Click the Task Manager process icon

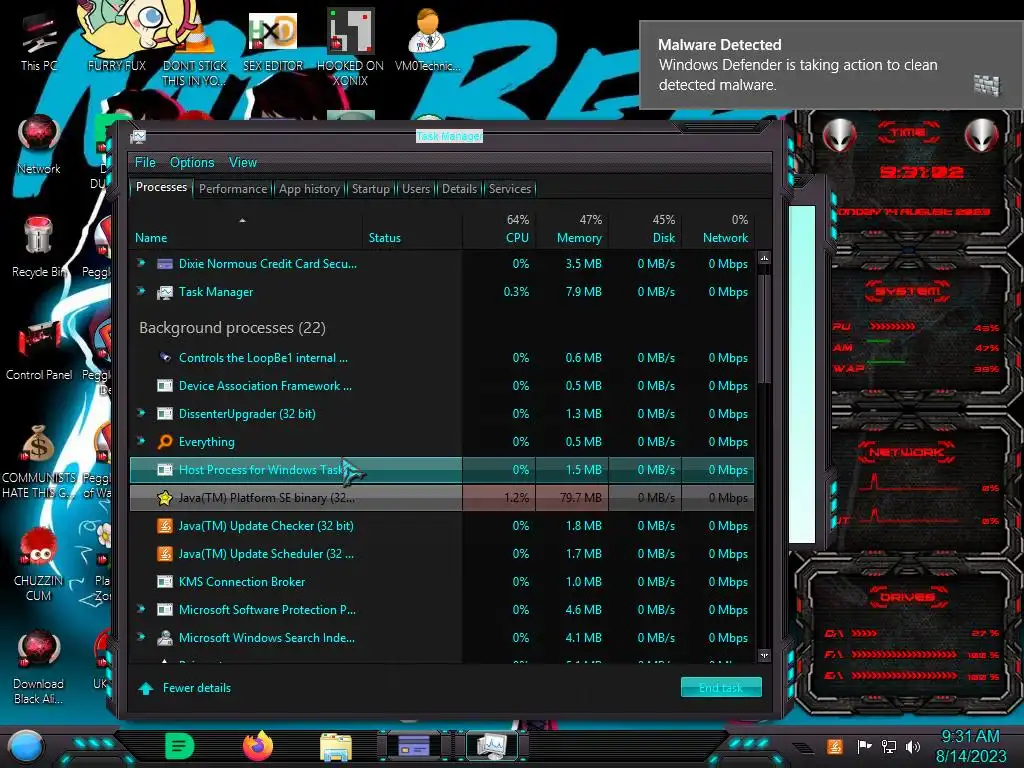[165, 292]
